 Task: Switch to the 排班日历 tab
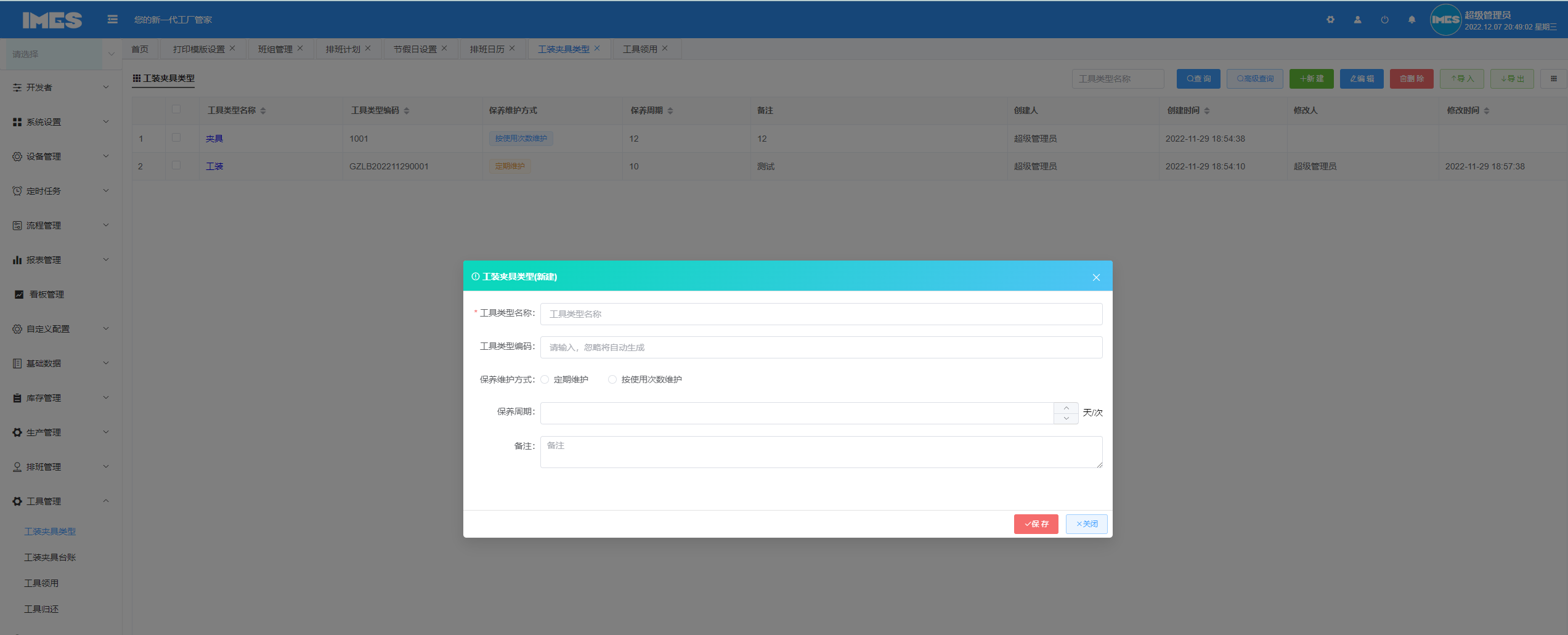coord(487,49)
